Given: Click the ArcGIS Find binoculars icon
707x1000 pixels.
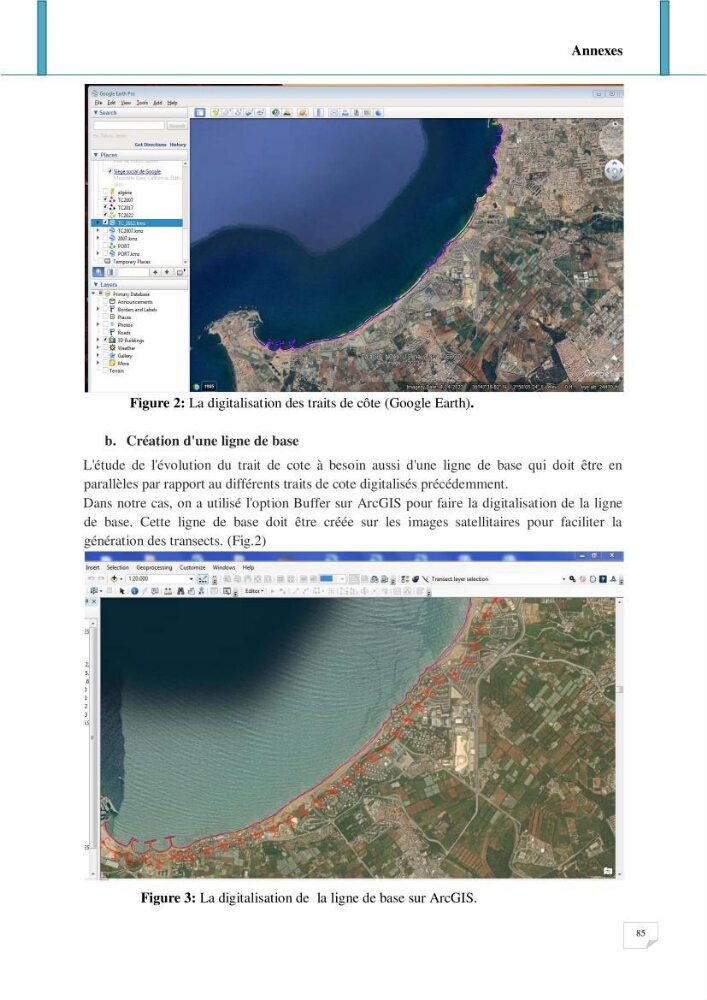Looking at the screenshot, I should coord(181,591).
